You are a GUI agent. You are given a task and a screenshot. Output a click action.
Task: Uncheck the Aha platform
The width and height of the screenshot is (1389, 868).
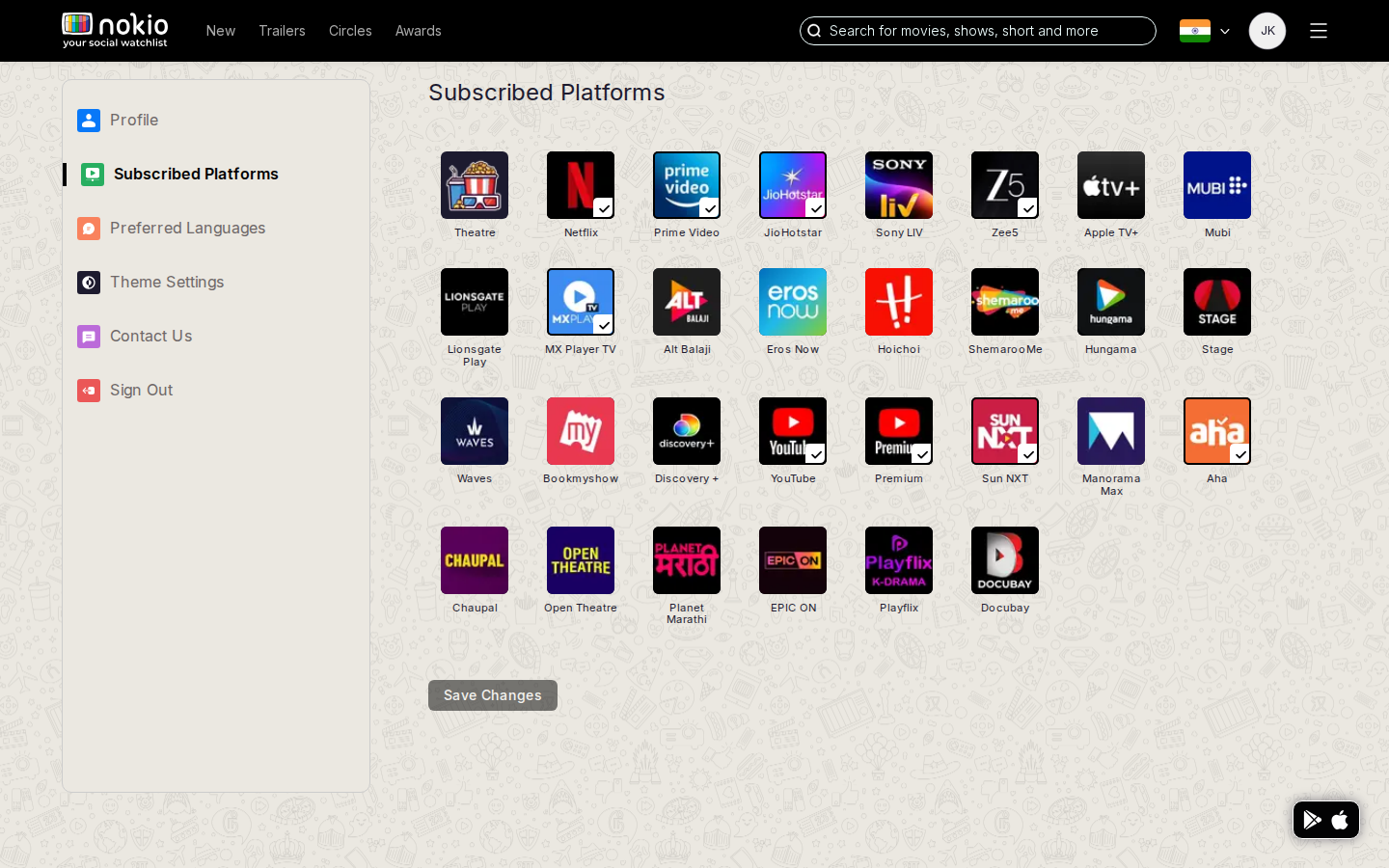[1217, 431]
